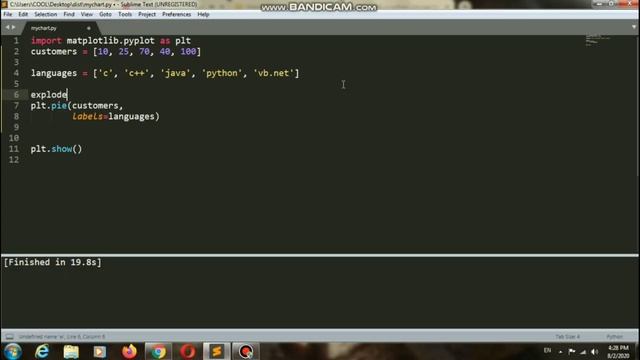Switch to Google Chrome on taskbar
Image resolution: width=640 pixels, height=360 pixels.
click(x=159, y=351)
